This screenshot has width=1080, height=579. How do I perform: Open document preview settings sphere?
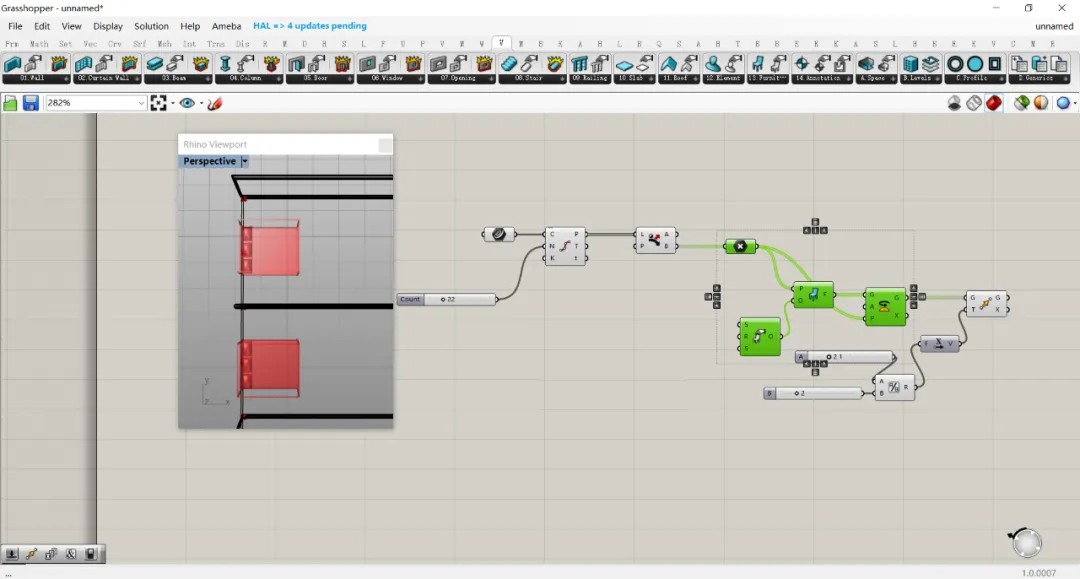(x=1041, y=103)
